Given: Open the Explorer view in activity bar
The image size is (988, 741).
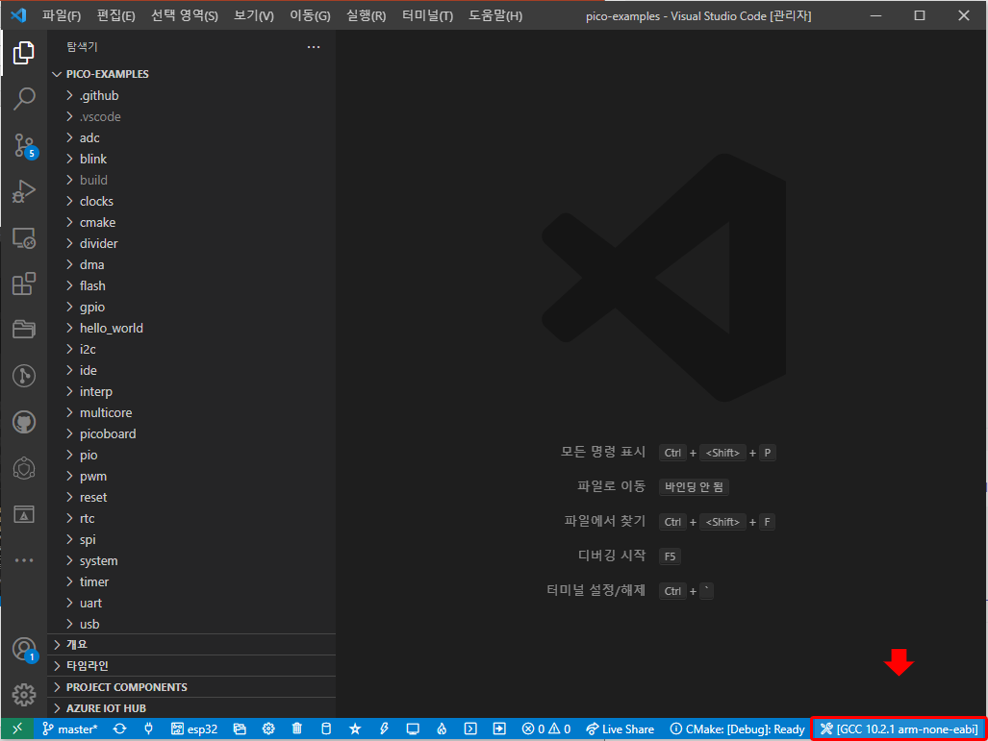Looking at the screenshot, I should [23, 53].
